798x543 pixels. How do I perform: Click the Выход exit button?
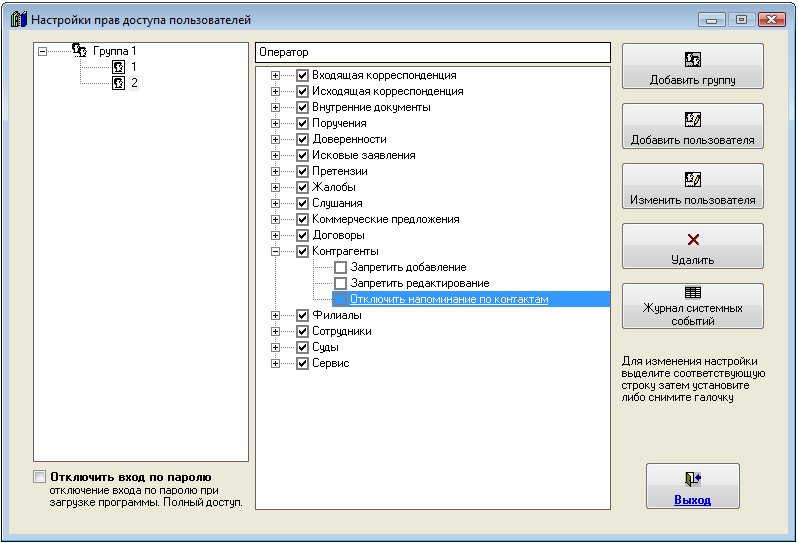click(x=693, y=486)
